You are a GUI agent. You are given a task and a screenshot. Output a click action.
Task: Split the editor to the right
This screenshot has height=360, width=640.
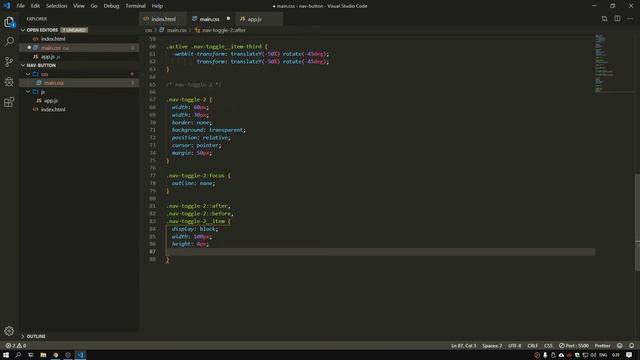coord(617,19)
